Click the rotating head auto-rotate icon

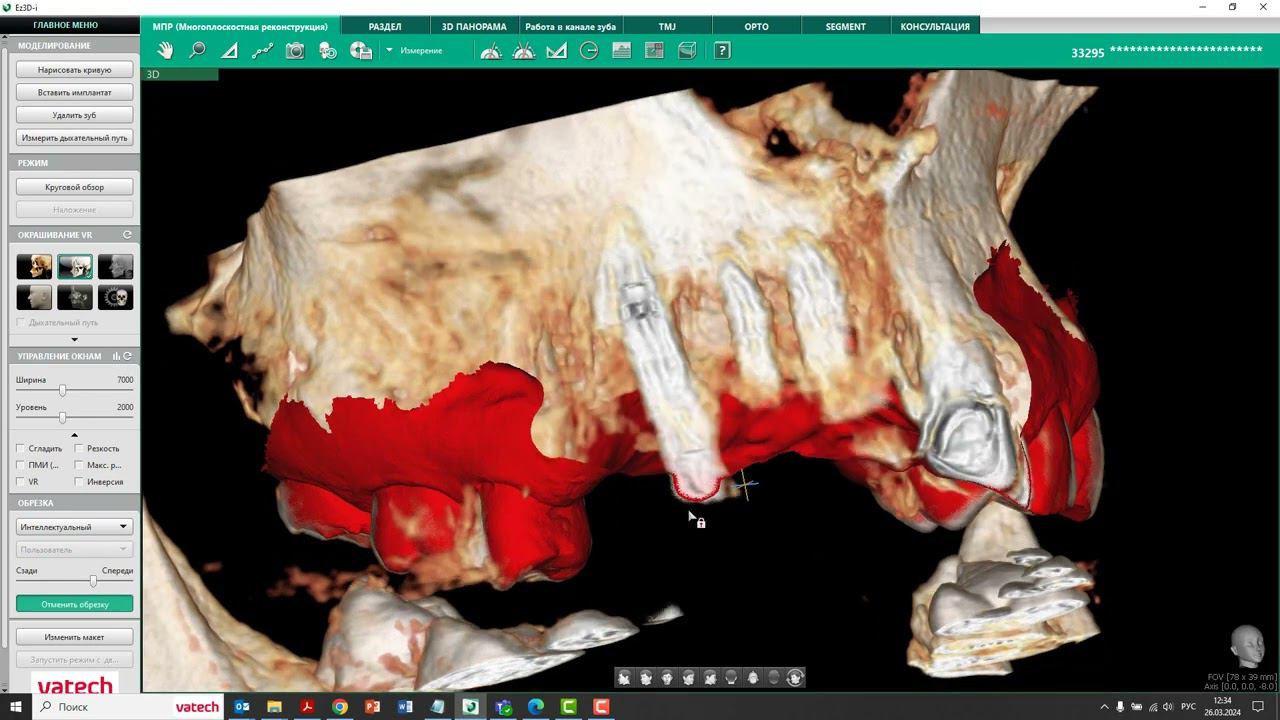pos(795,678)
